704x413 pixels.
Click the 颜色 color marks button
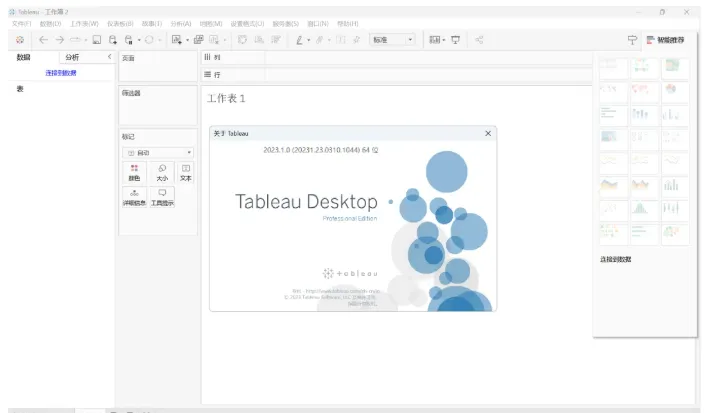coord(134,173)
